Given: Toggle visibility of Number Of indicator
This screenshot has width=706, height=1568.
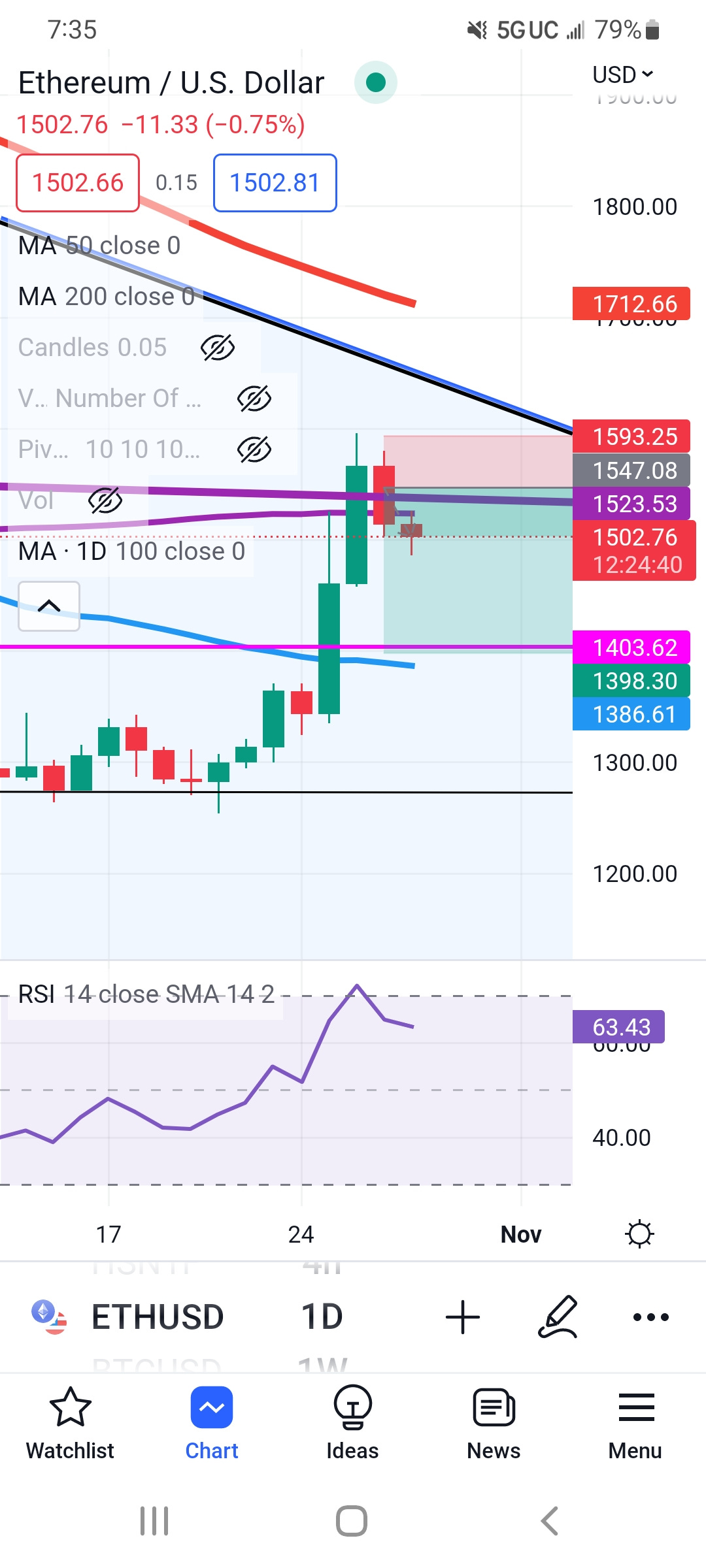Looking at the screenshot, I should pyautogui.click(x=254, y=399).
